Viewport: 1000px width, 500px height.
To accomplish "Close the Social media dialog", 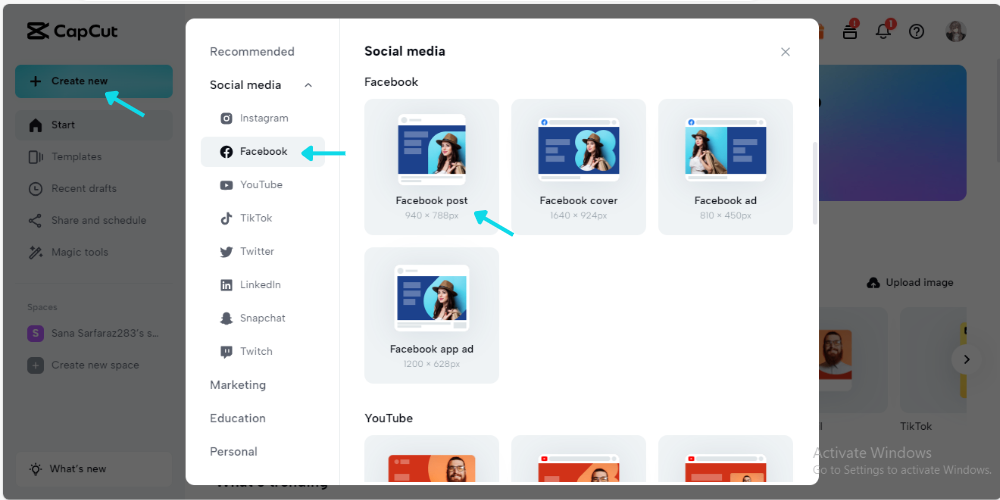I will pyautogui.click(x=786, y=52).
